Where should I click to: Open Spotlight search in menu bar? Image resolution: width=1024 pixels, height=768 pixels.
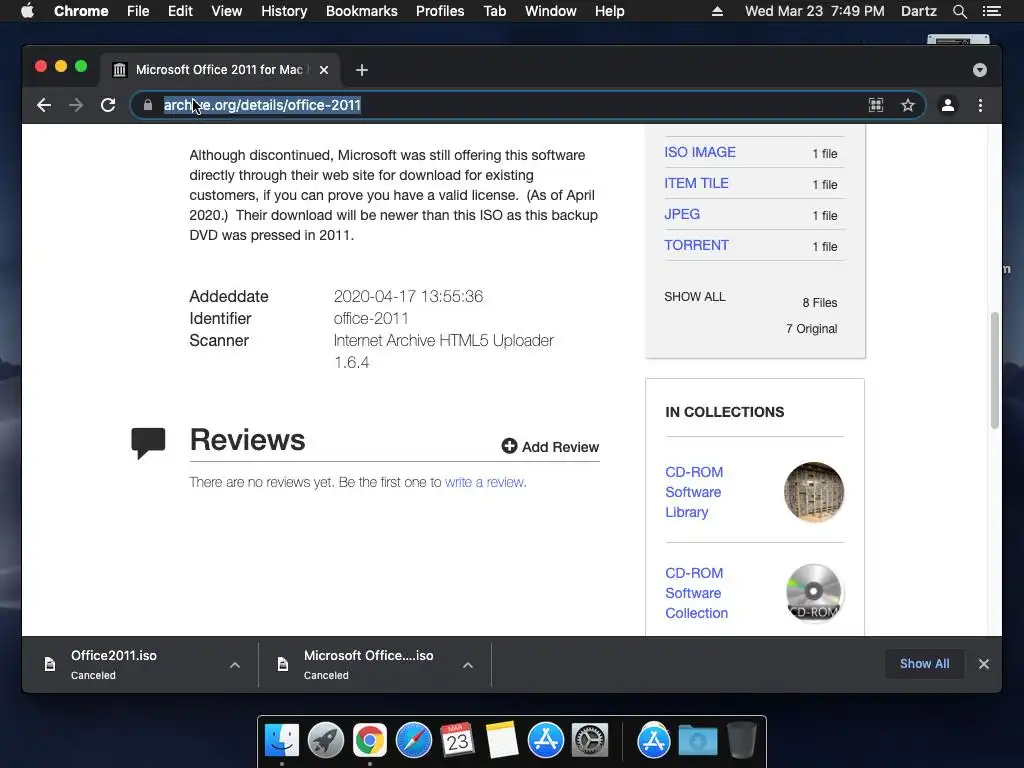[x=959, y=11]
